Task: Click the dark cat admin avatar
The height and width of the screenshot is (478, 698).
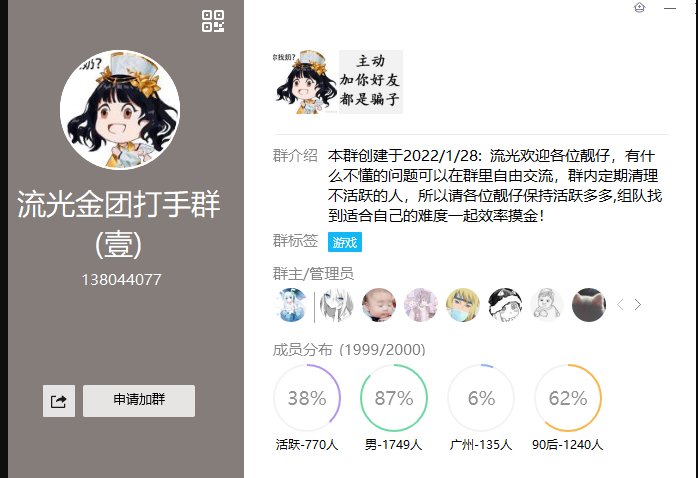Action: (588, 305)
